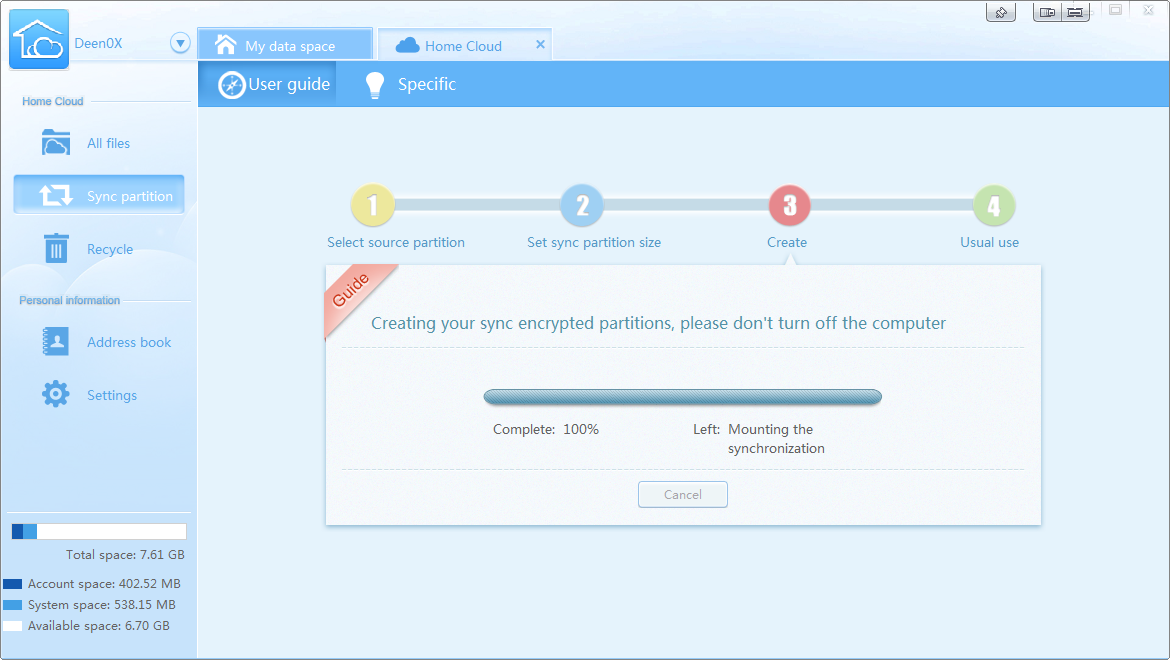Click the 'System space: 538.15 MB' text
Viewport: 1170px width, 660px height.
[x=101, y=605]
